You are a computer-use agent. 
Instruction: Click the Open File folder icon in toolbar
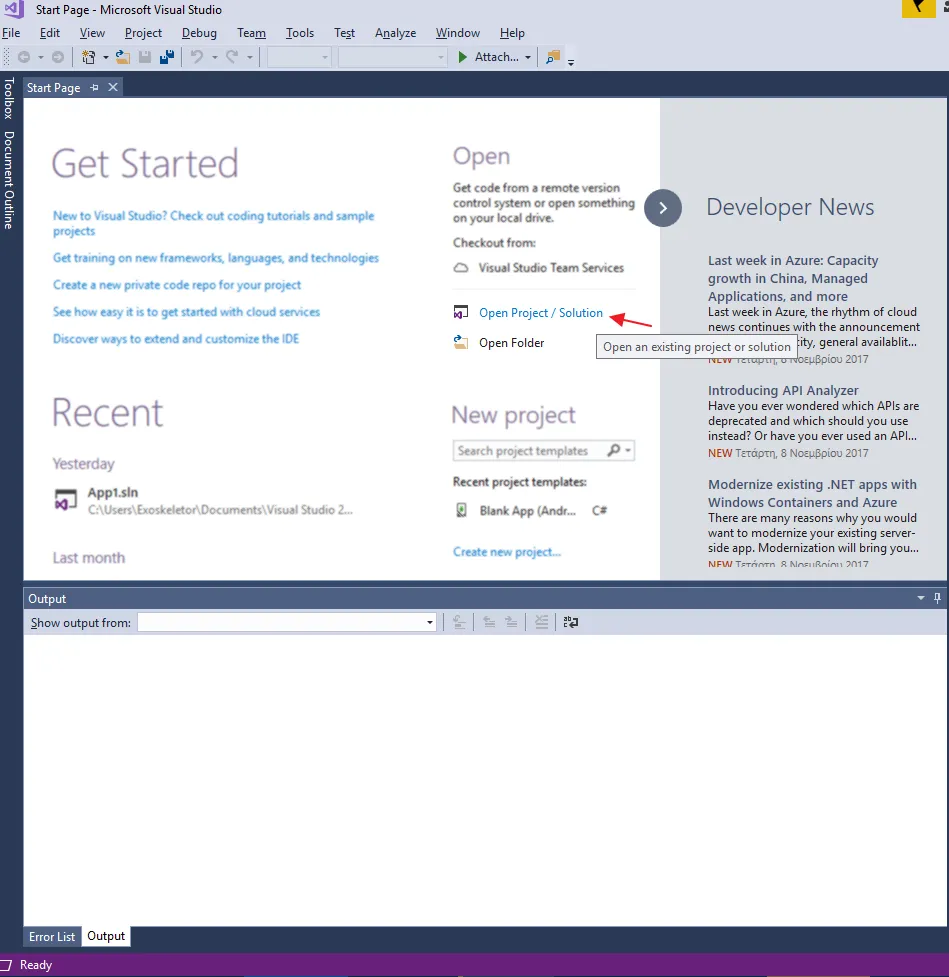tap(123, 57)
